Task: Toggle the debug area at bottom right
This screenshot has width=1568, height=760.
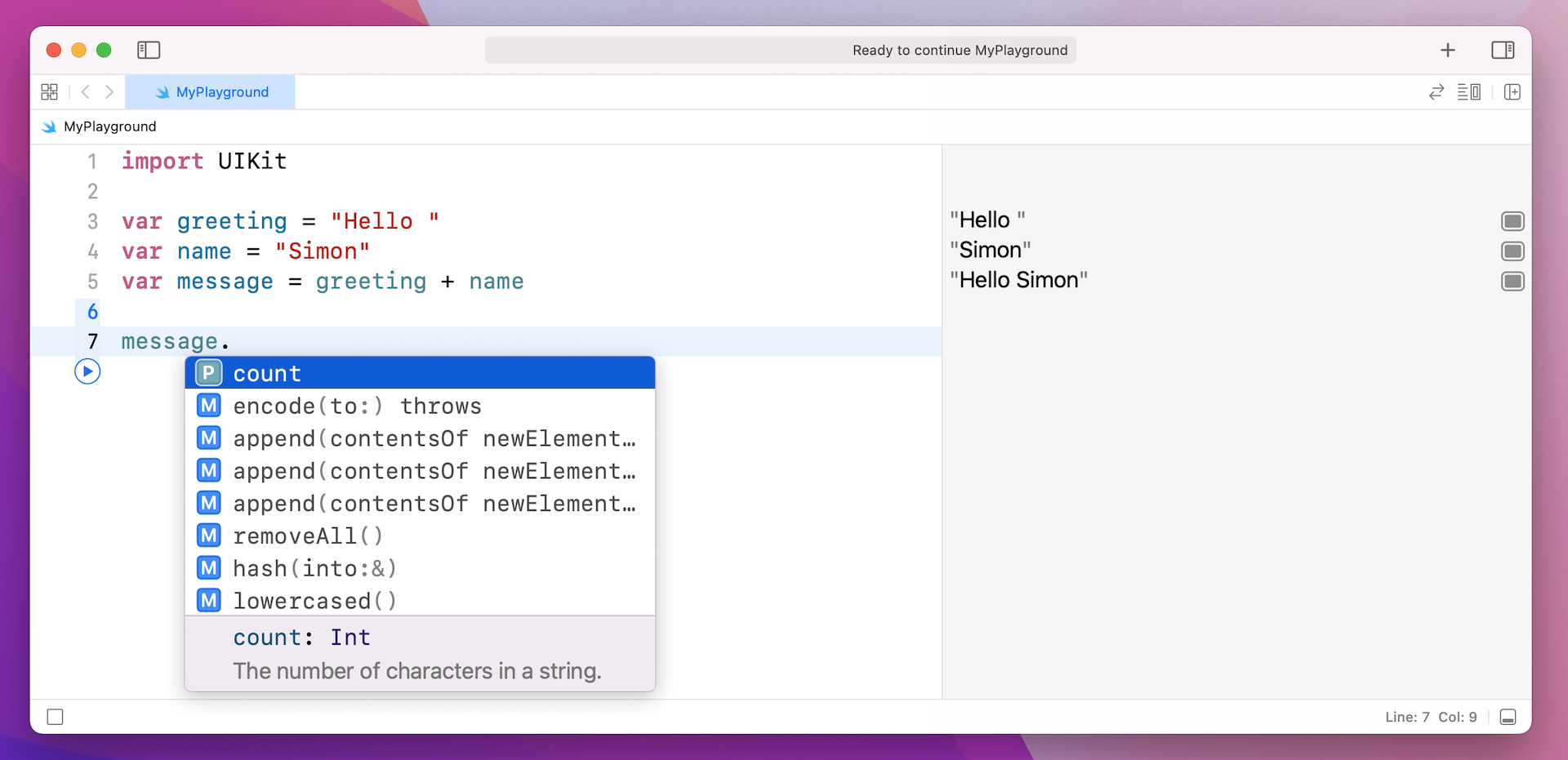Action: point(1508,717)
